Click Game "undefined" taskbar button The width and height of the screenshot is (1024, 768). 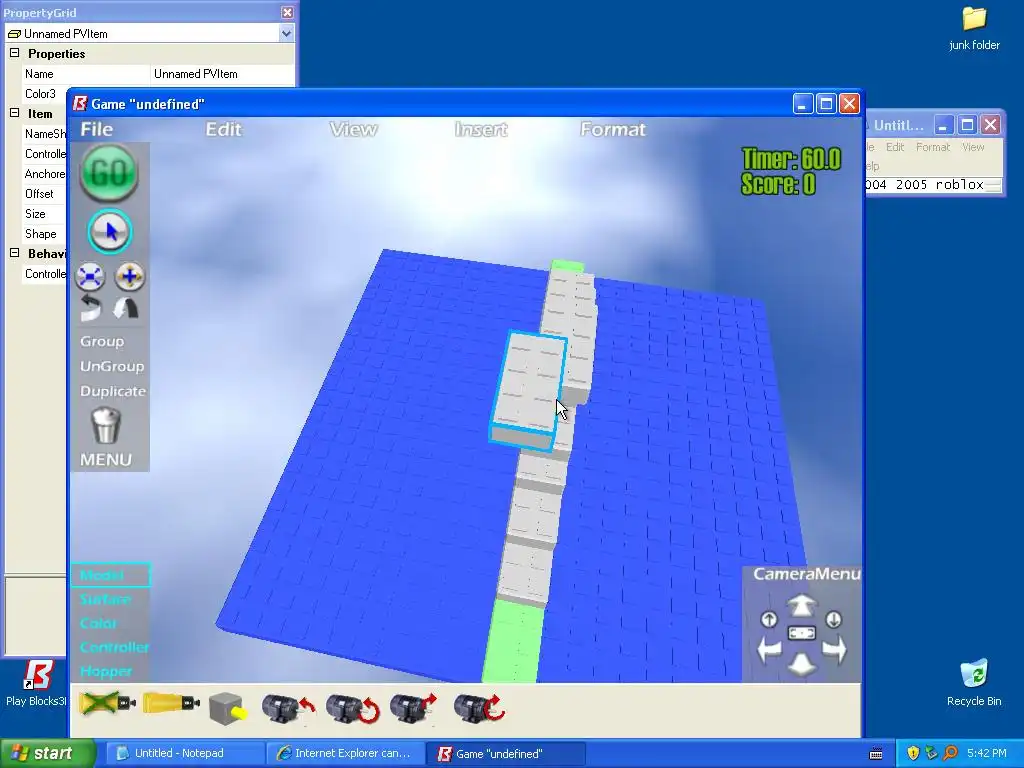(505, 753)
